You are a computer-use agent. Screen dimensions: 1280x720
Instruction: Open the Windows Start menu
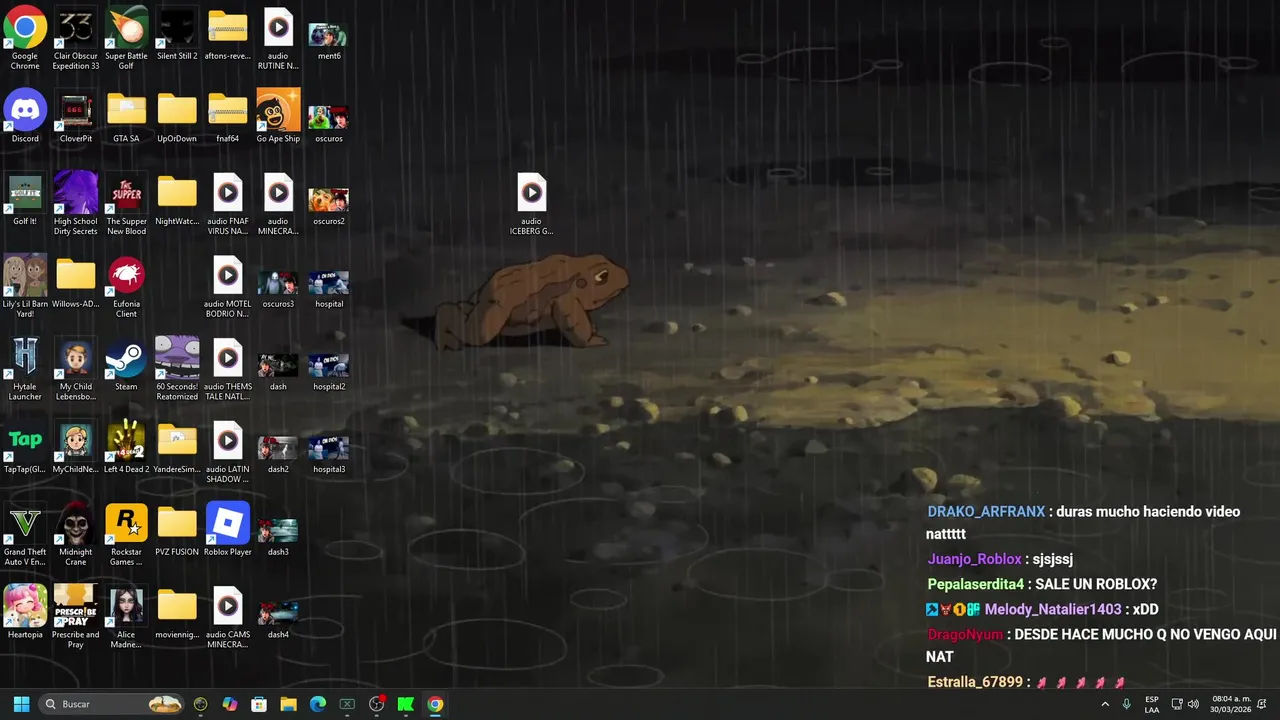21,704
